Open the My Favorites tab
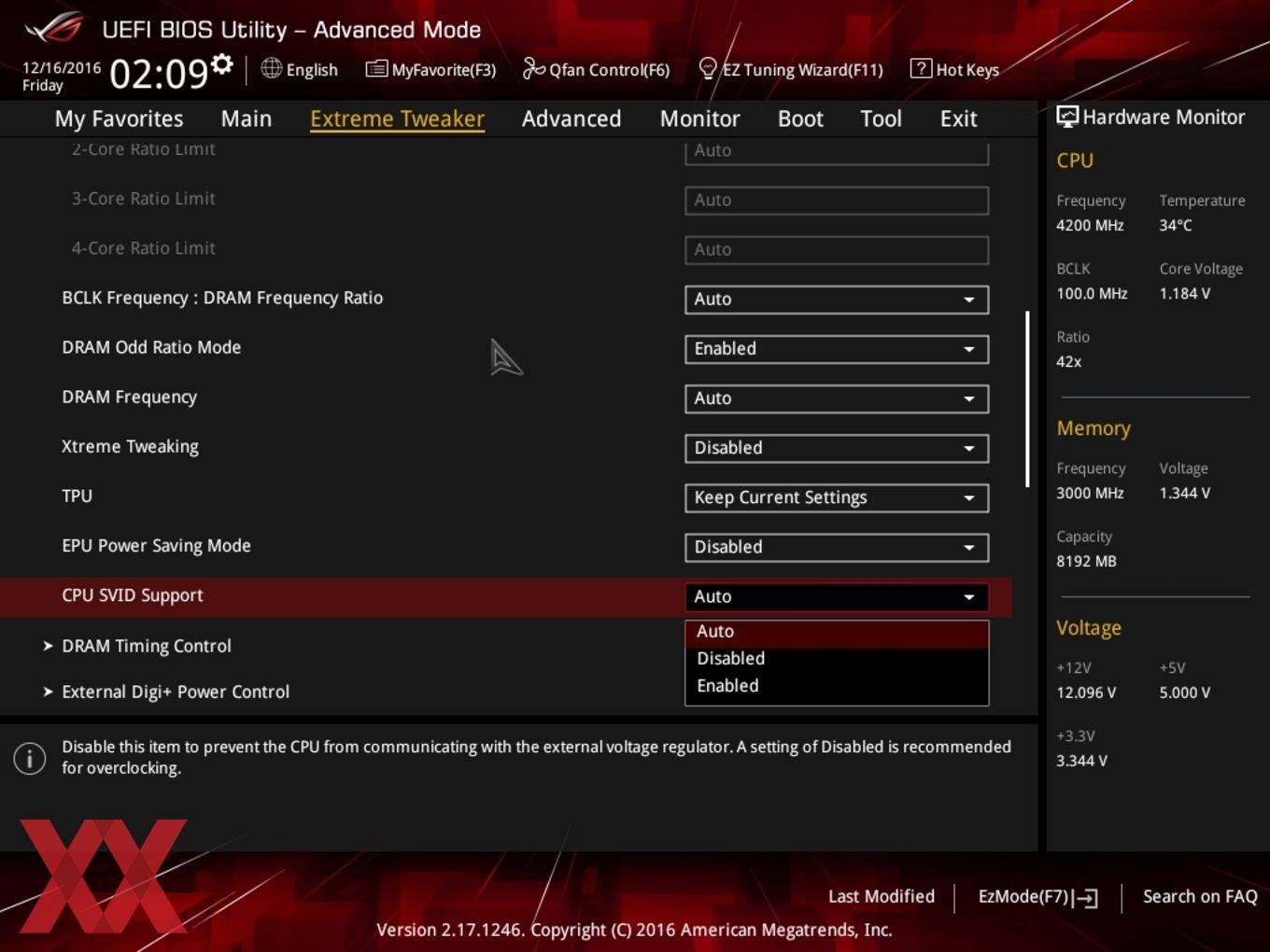The height and width of the screenshot is (952, 1270). click(x=119, y=119)
